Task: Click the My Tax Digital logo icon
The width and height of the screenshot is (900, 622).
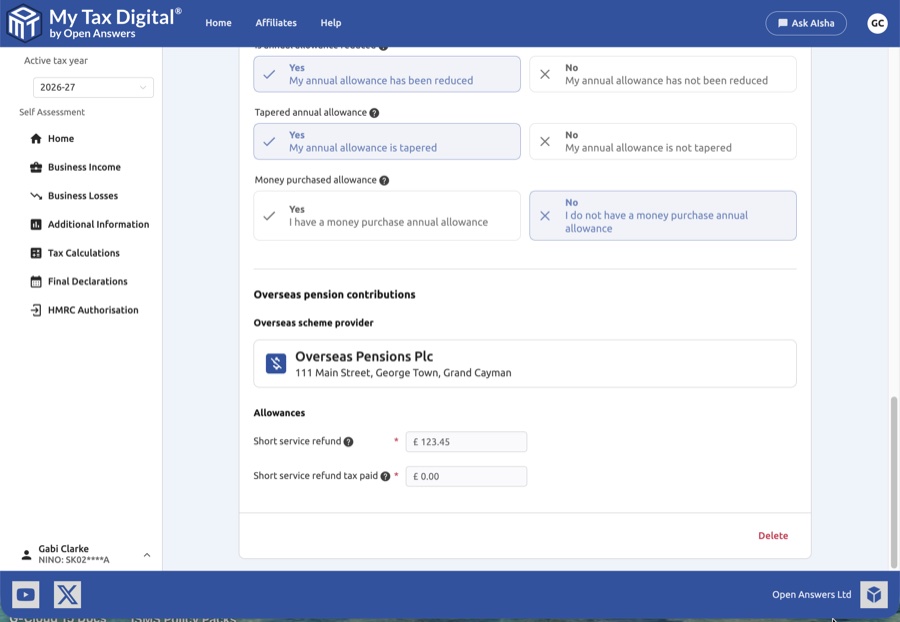Action: (24, 23)
